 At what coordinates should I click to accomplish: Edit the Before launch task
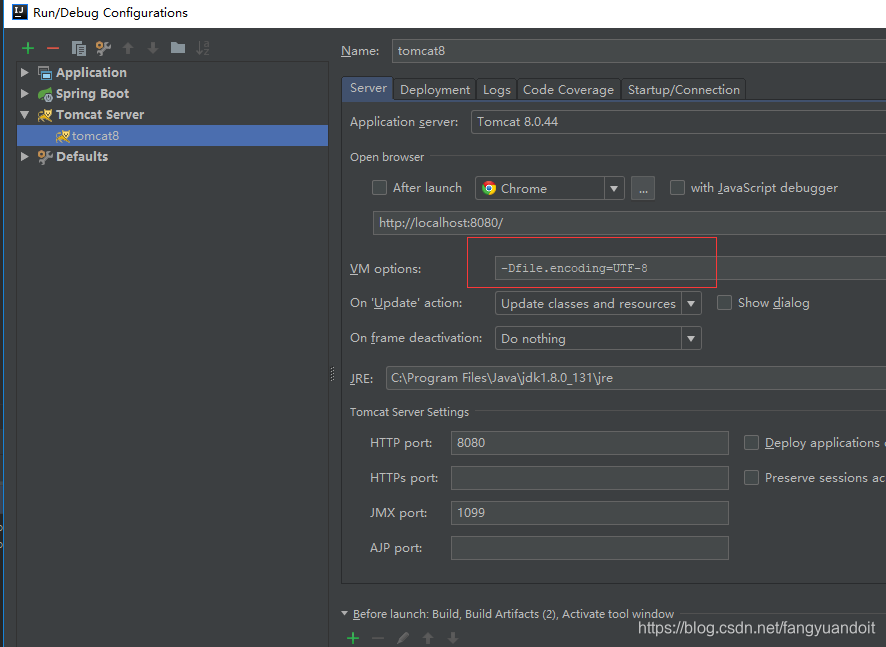tap(403, 638)
